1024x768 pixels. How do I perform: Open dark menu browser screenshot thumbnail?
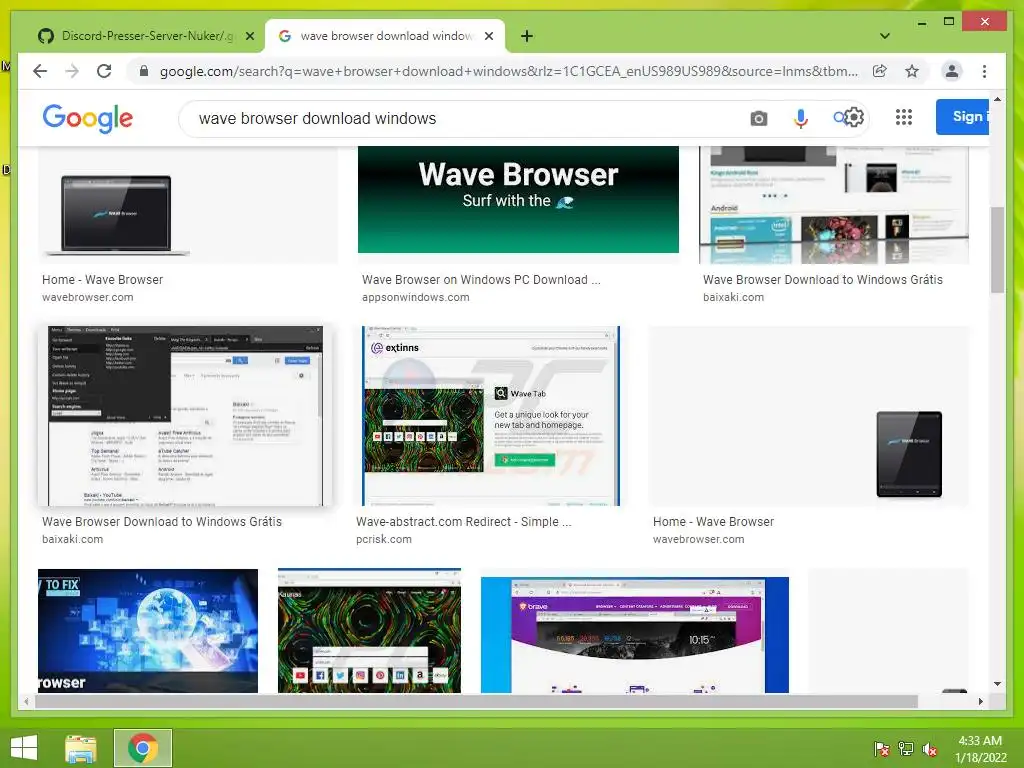(x=185, y=415)
